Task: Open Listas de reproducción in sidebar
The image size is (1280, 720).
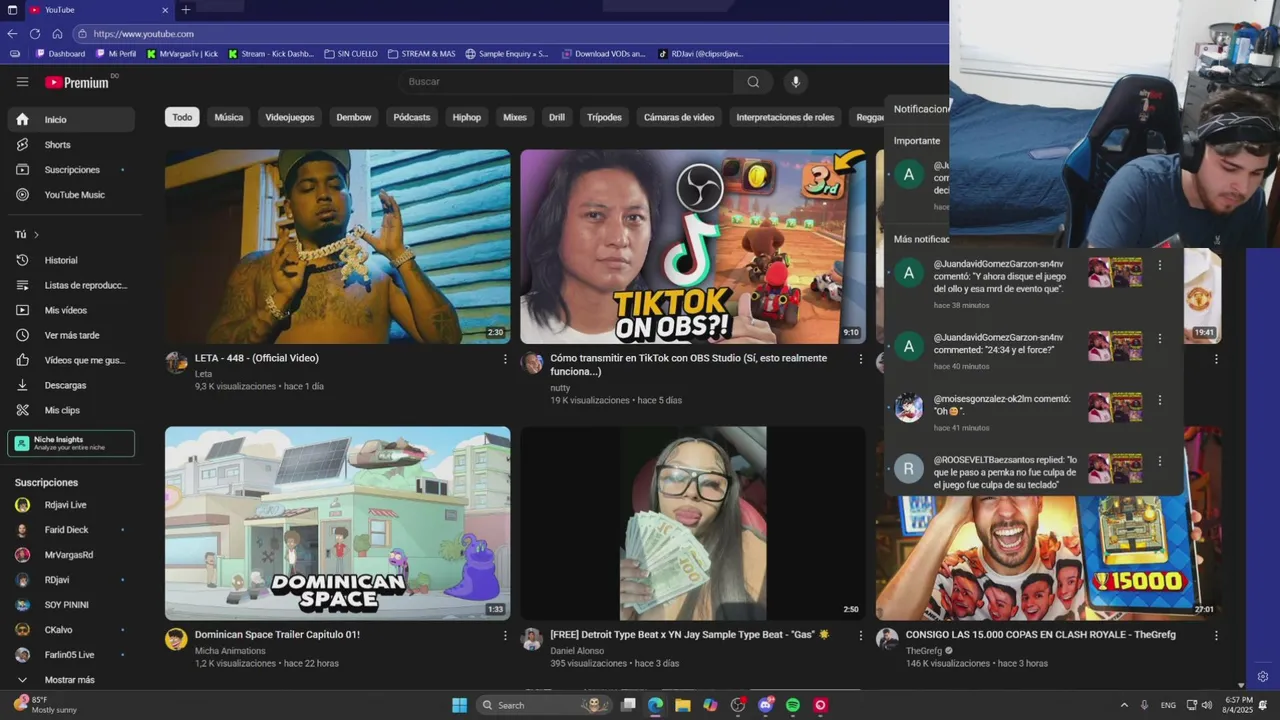Action: [70, 285]
